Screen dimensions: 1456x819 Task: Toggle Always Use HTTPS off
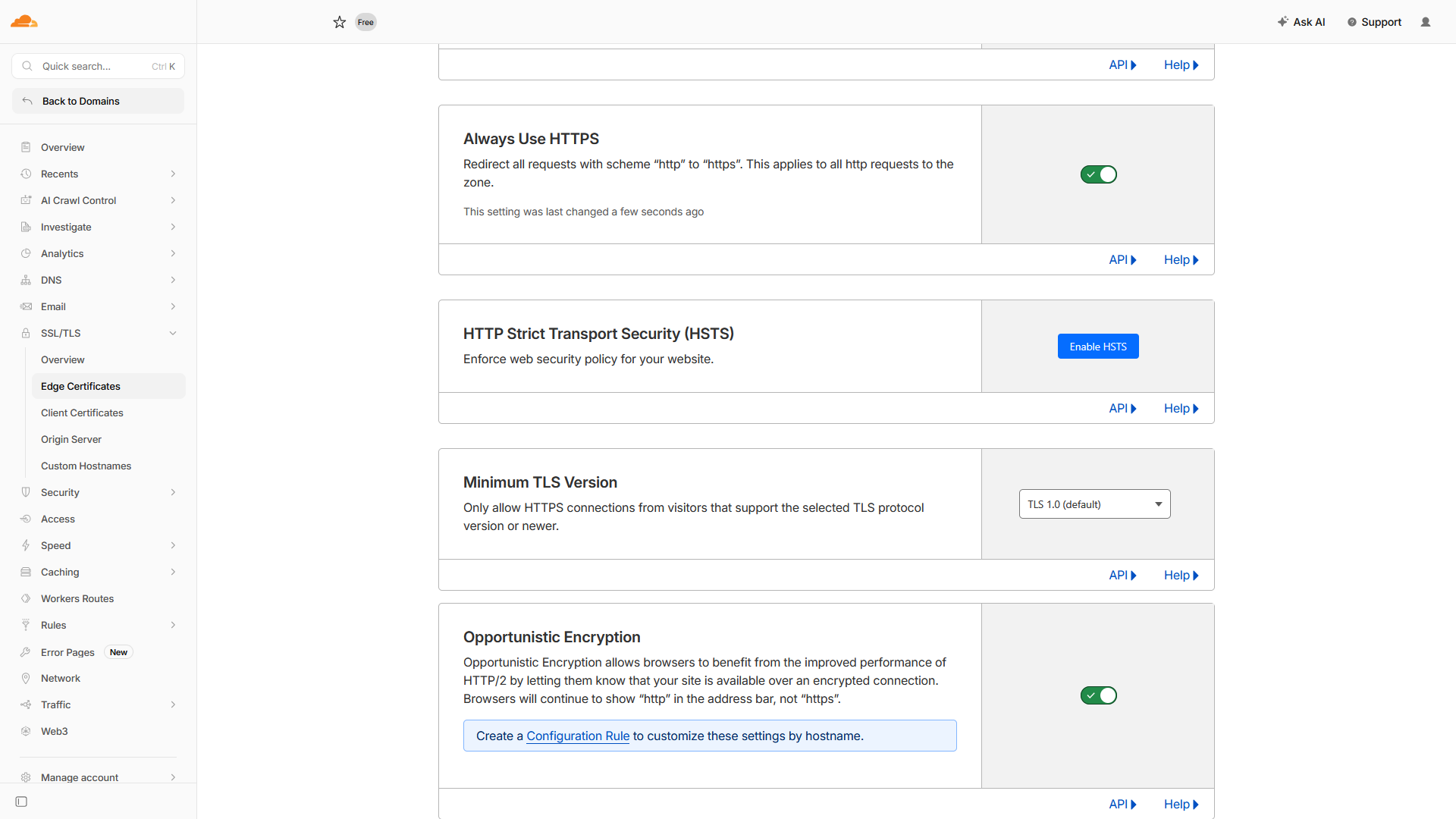pyautogui.click(x=1098, y=174)
